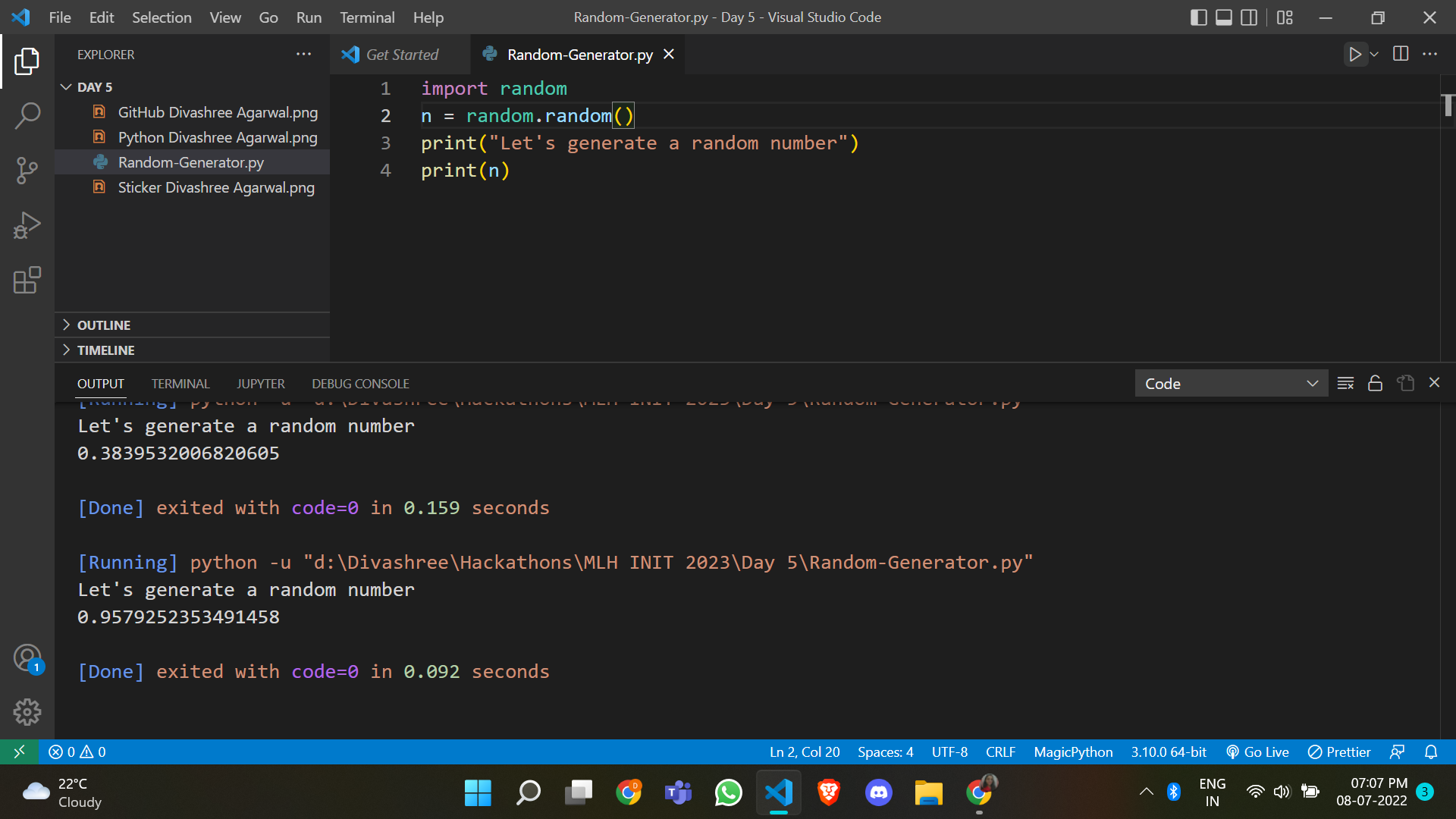Toggle the bottom Panel visibility
This screenshot has height=819, width=1456.
tap(1223, 17)
